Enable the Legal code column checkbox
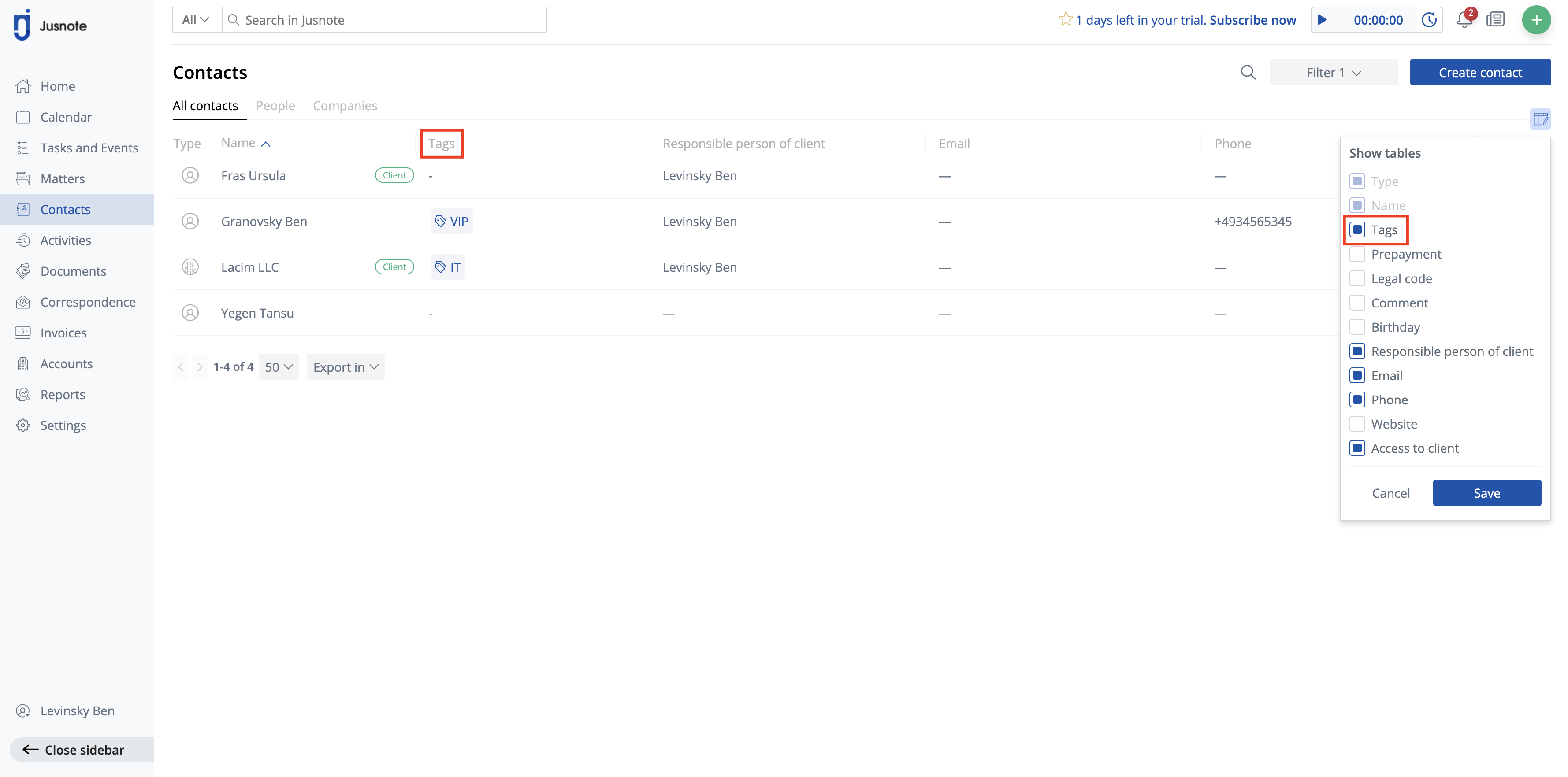Viewport: 1568px width, 777px height. pos(1357,278)
